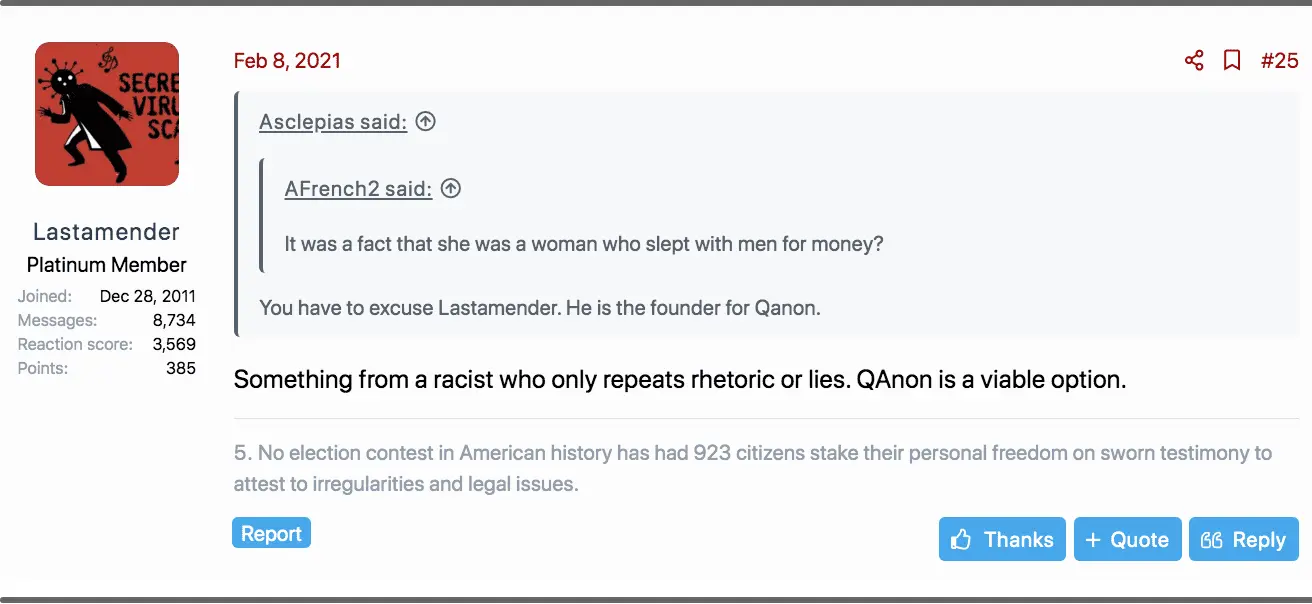Click the "AFrench2 said:" quote link
This screenshot has height=604, width=1312.
click(358, 188)
